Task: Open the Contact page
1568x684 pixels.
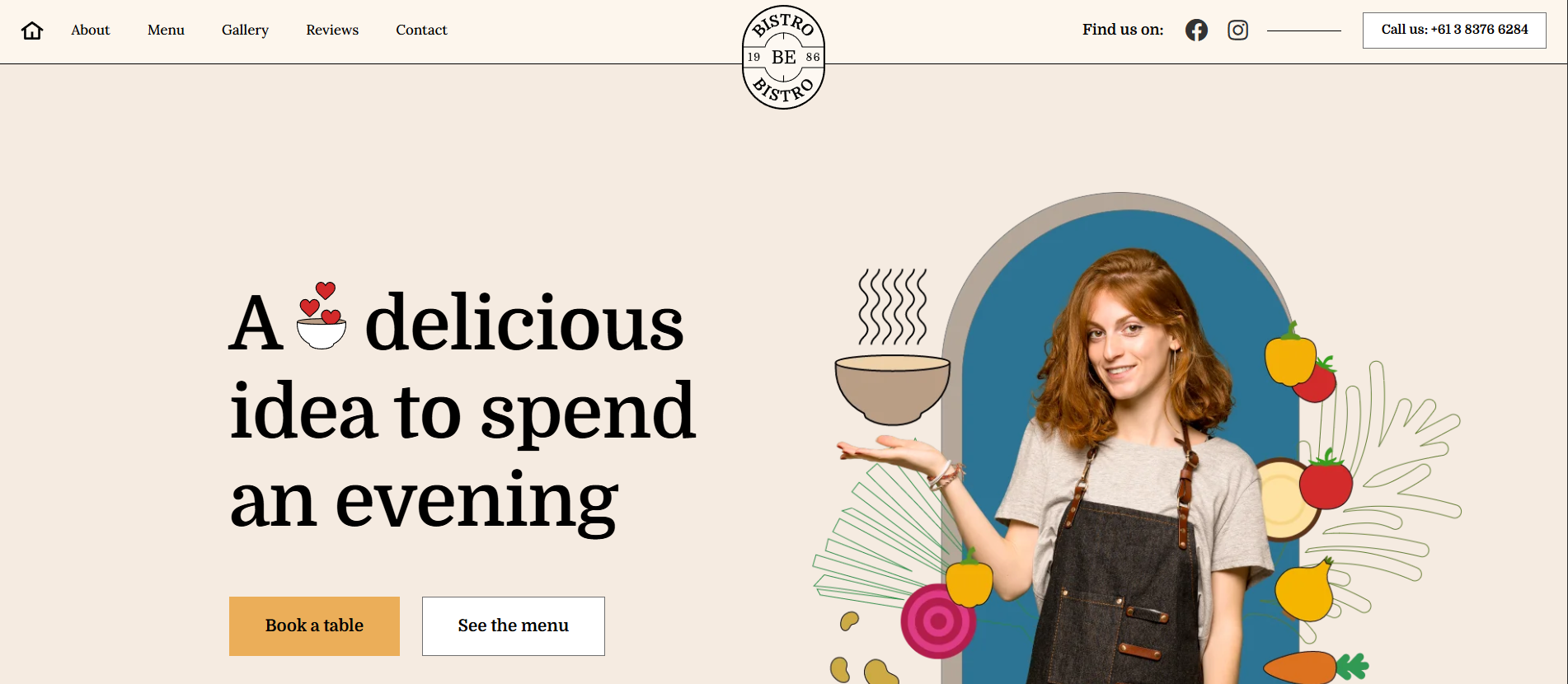Action: pos(421,30)
